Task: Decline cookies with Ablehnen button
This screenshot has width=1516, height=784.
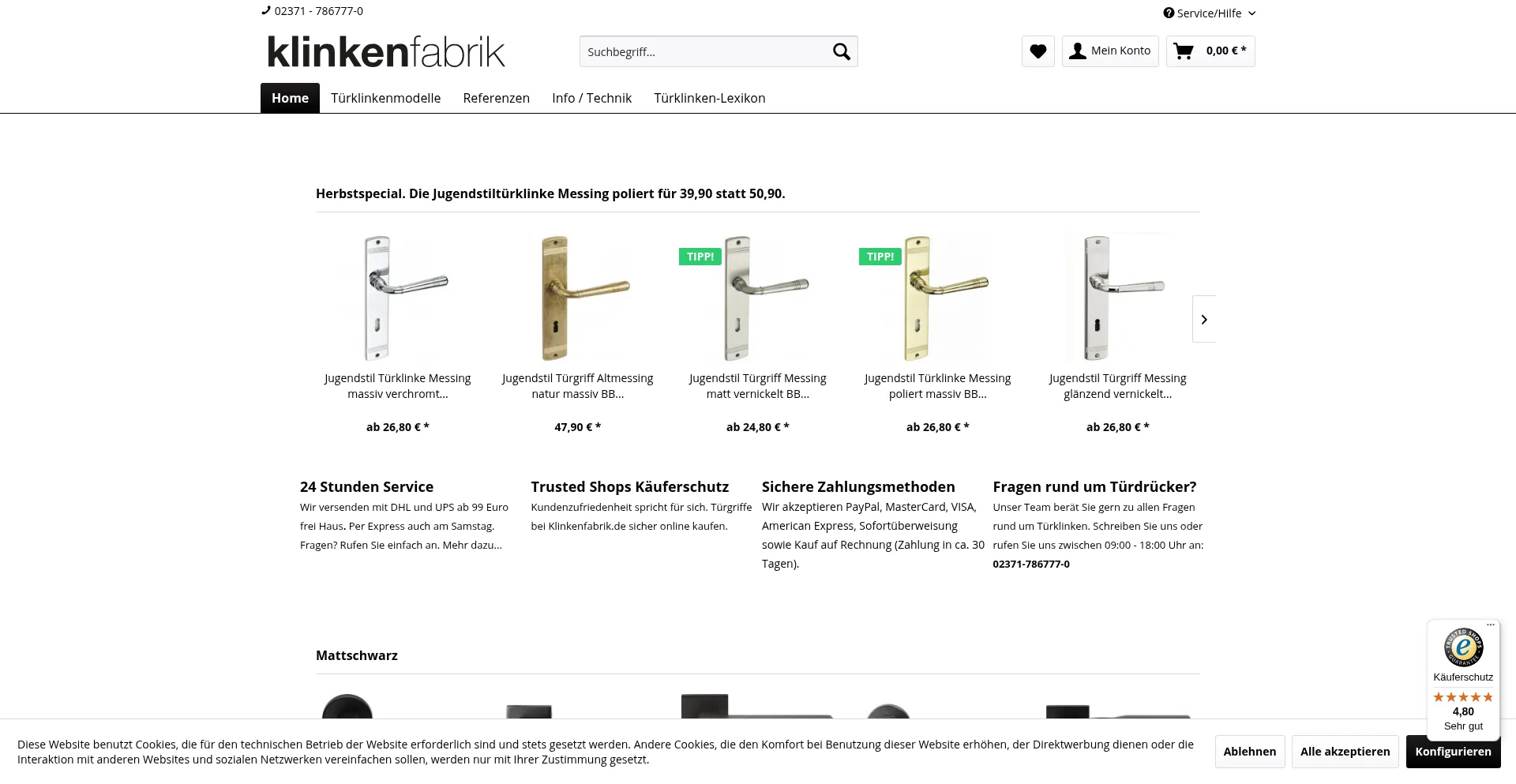Action: click(1249, 752)
